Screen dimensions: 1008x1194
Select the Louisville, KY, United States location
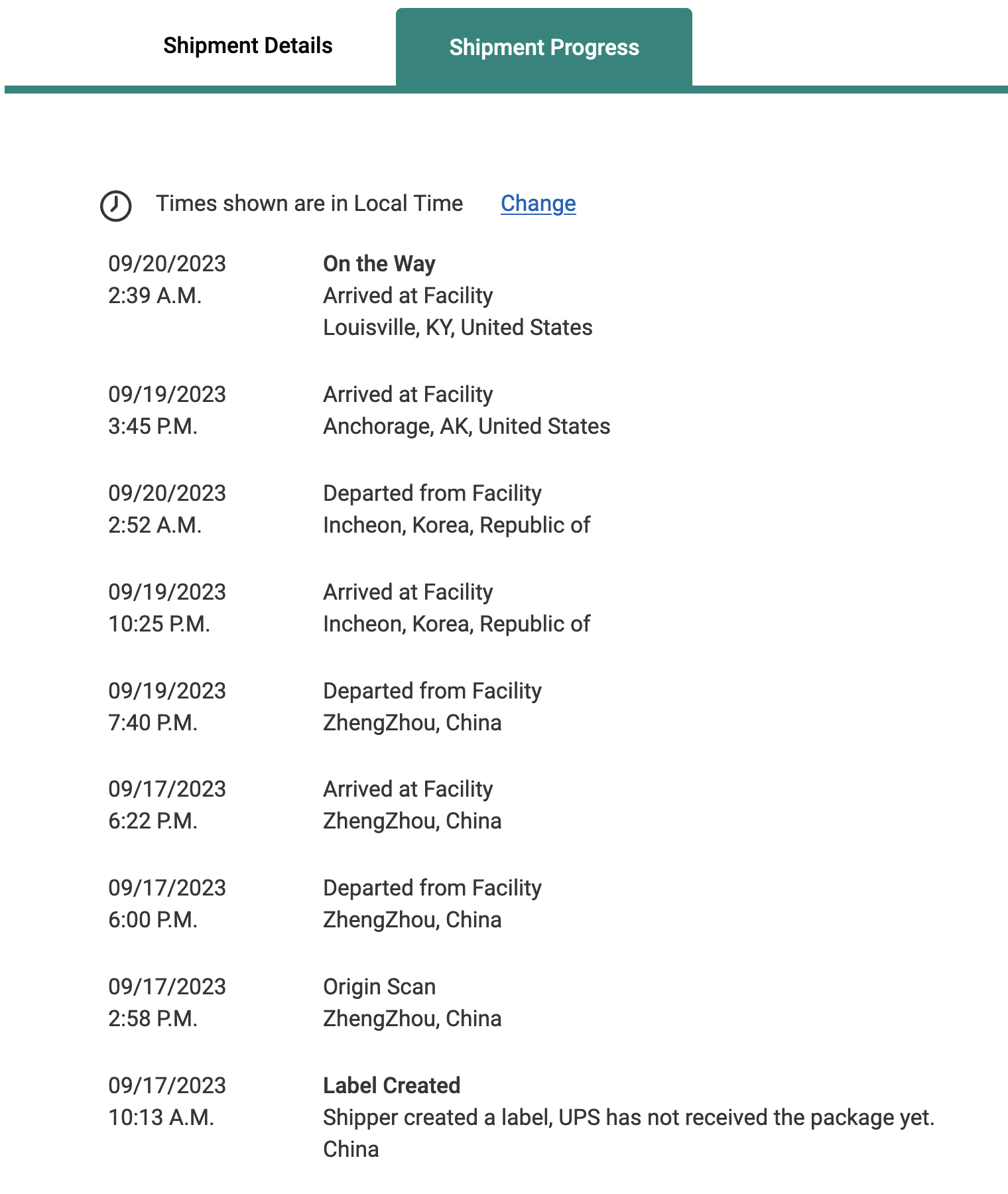click(x=458, y=328)
